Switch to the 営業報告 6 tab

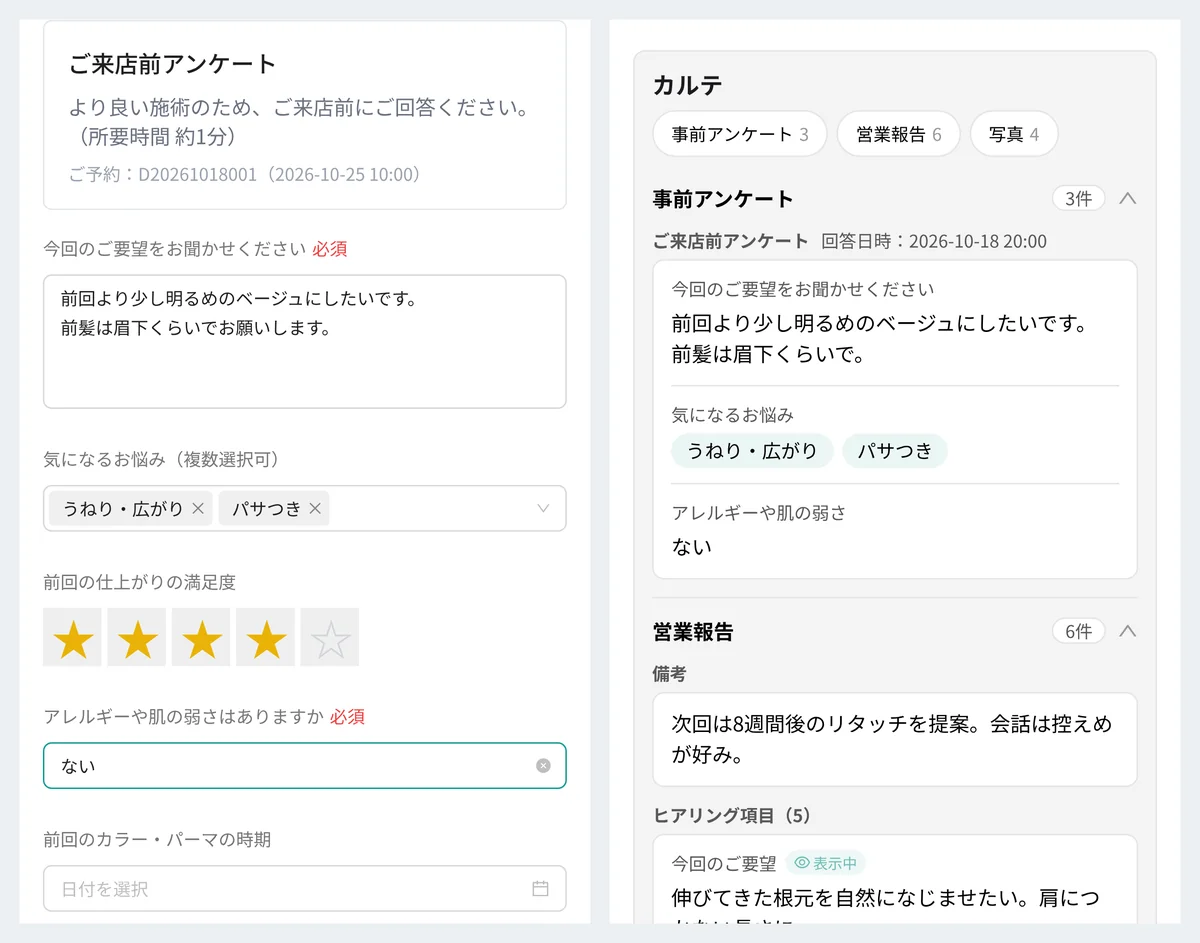click(898, 134)
